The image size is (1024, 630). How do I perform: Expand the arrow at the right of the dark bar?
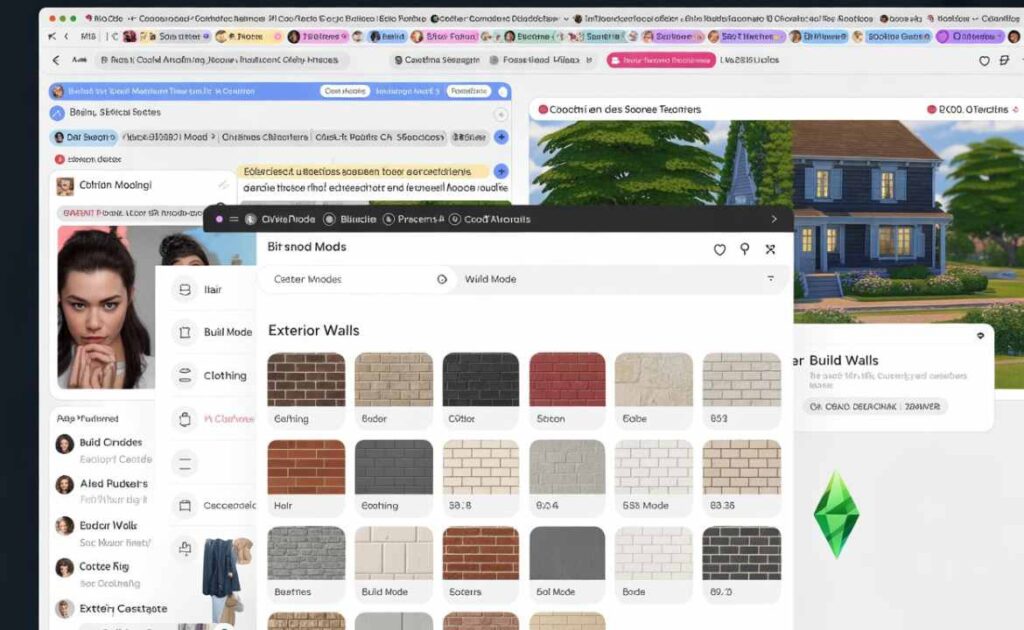(774, 219)
